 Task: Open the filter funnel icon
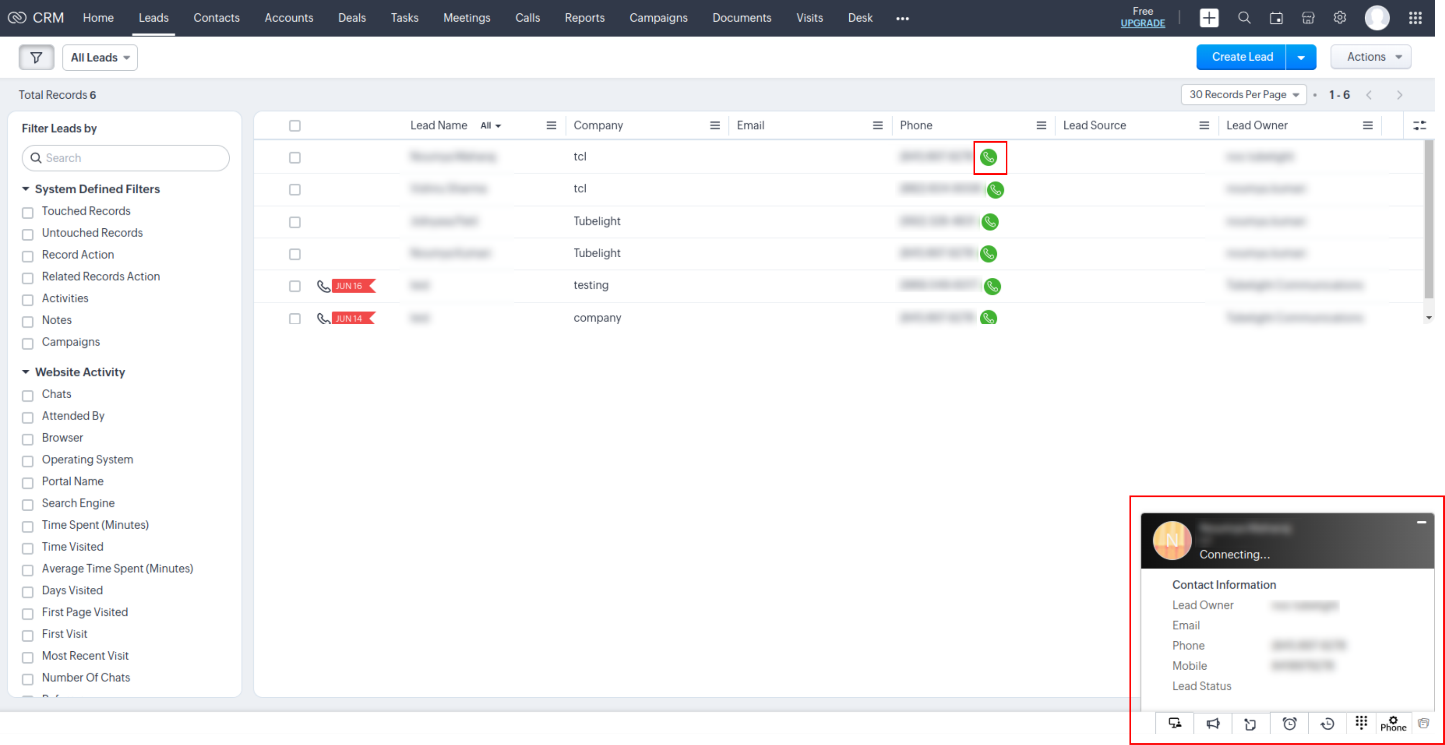36,58
